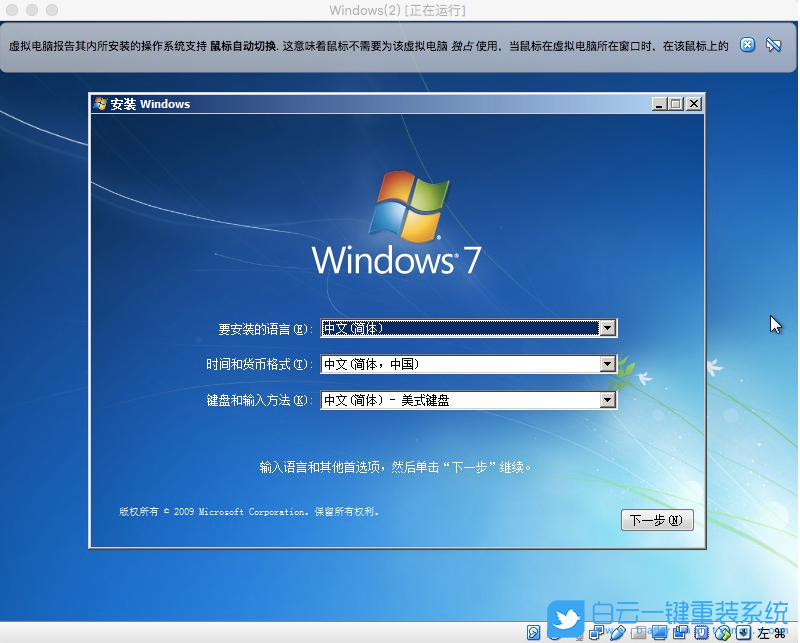Open the 键盘和输入方法 keyboard dropdown
The width and height of the screenshot is (800, 643).
click(609, 400)
